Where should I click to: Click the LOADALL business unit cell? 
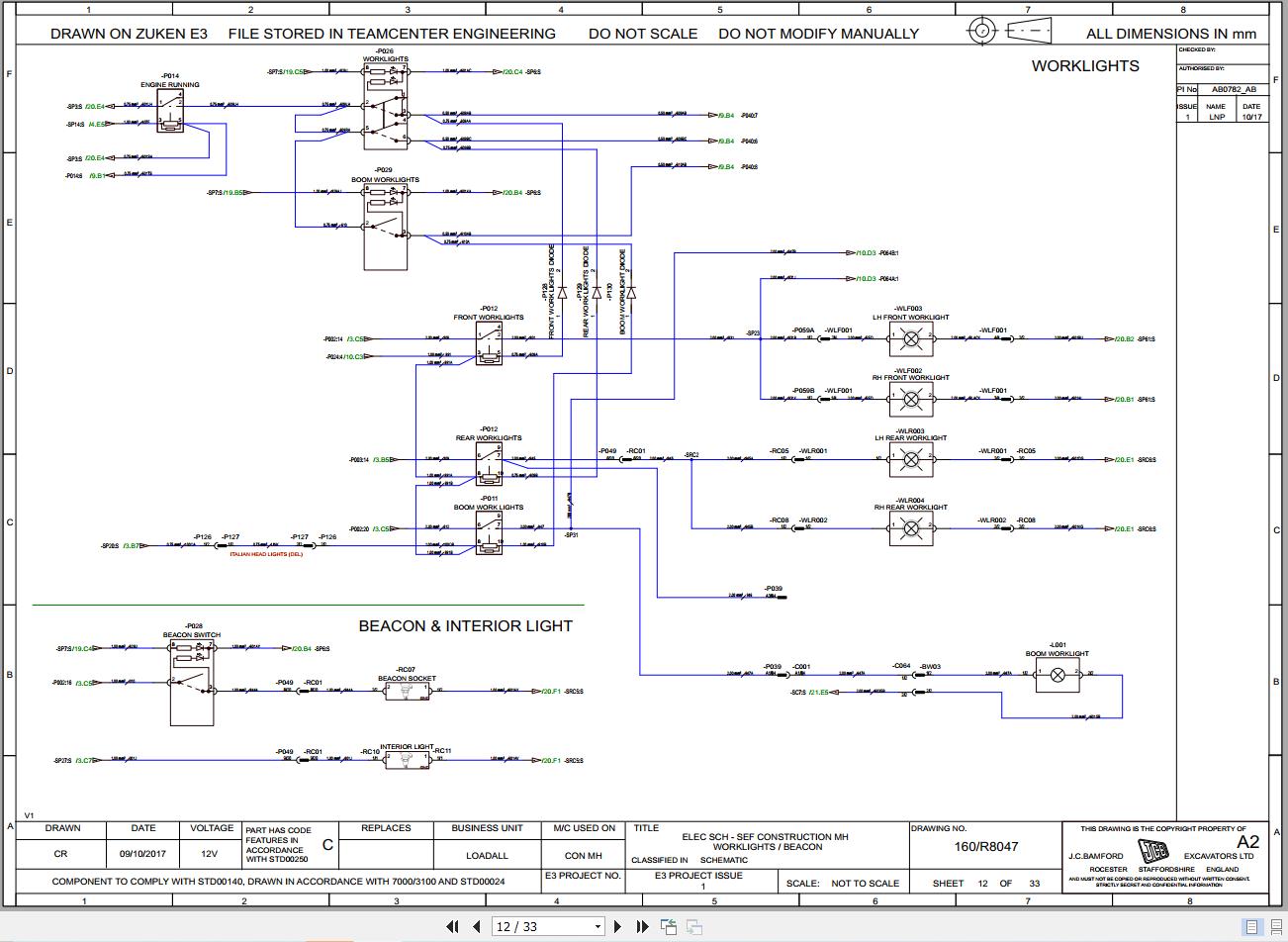click(x=487, y=855)
